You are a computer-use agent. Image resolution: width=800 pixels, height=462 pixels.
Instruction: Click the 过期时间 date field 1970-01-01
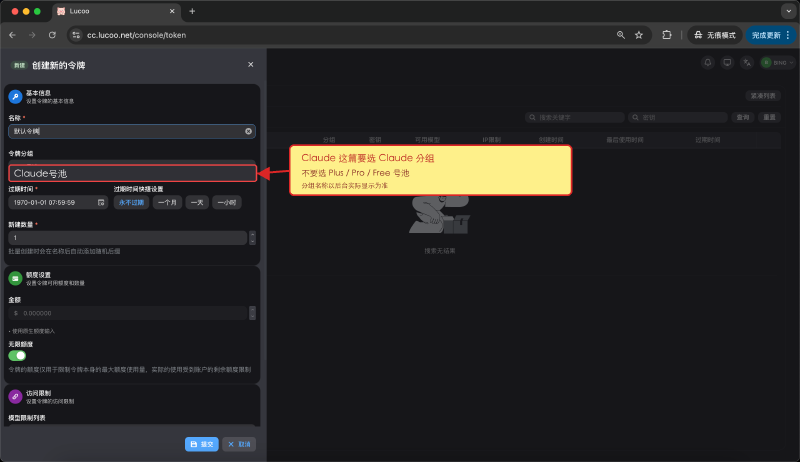coord(58,202)
